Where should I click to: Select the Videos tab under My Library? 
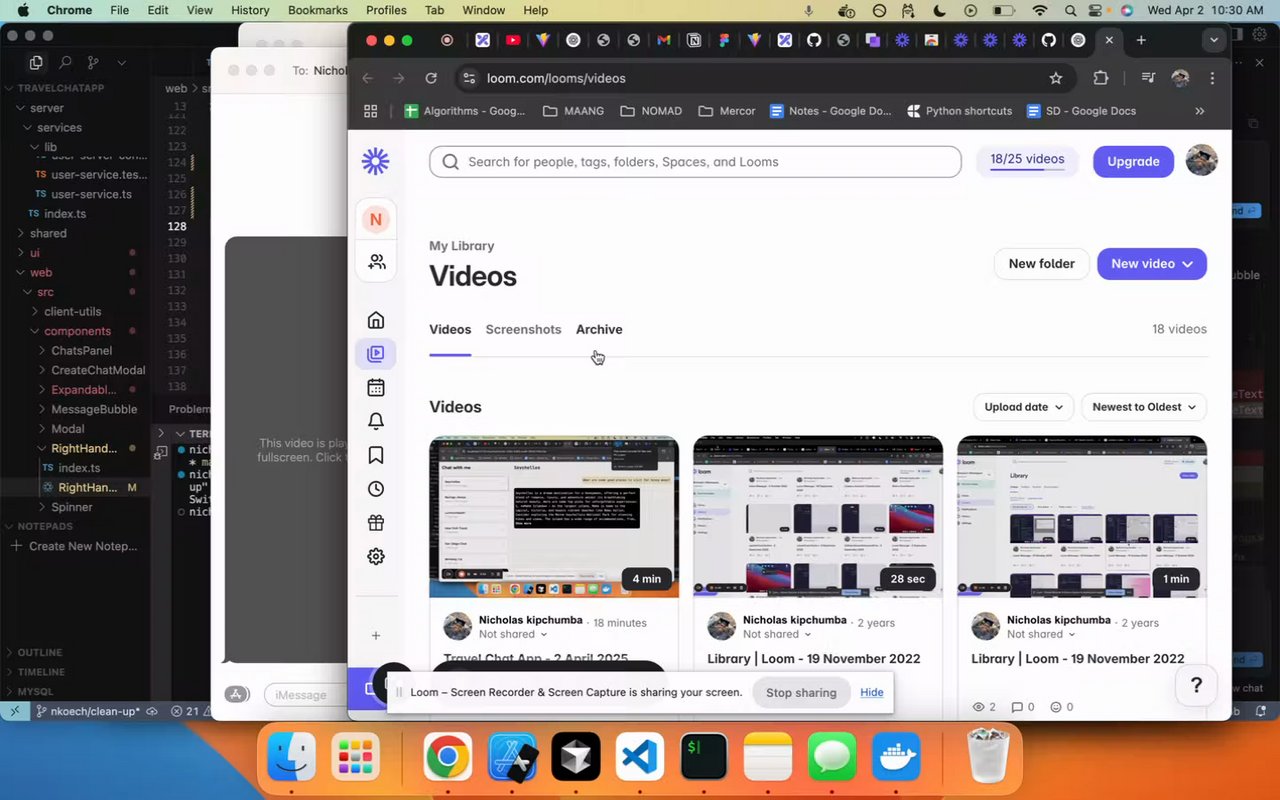click(450, 329)
